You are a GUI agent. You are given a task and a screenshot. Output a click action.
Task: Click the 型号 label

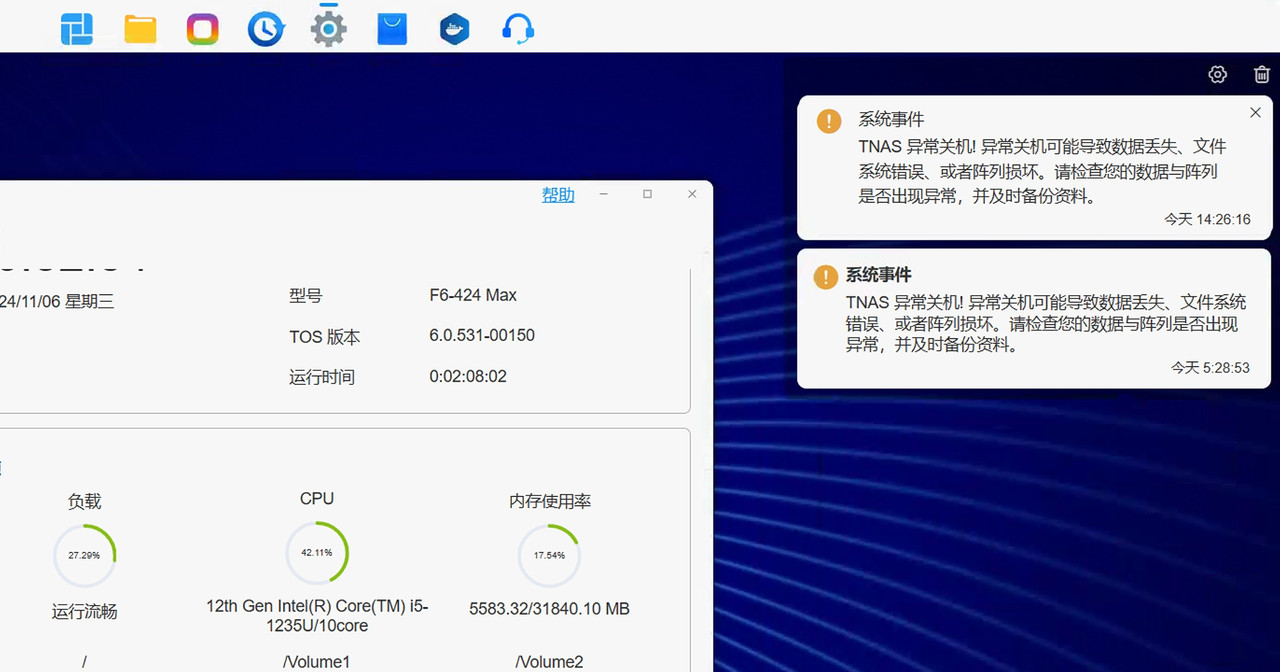[x=306, y=296]
